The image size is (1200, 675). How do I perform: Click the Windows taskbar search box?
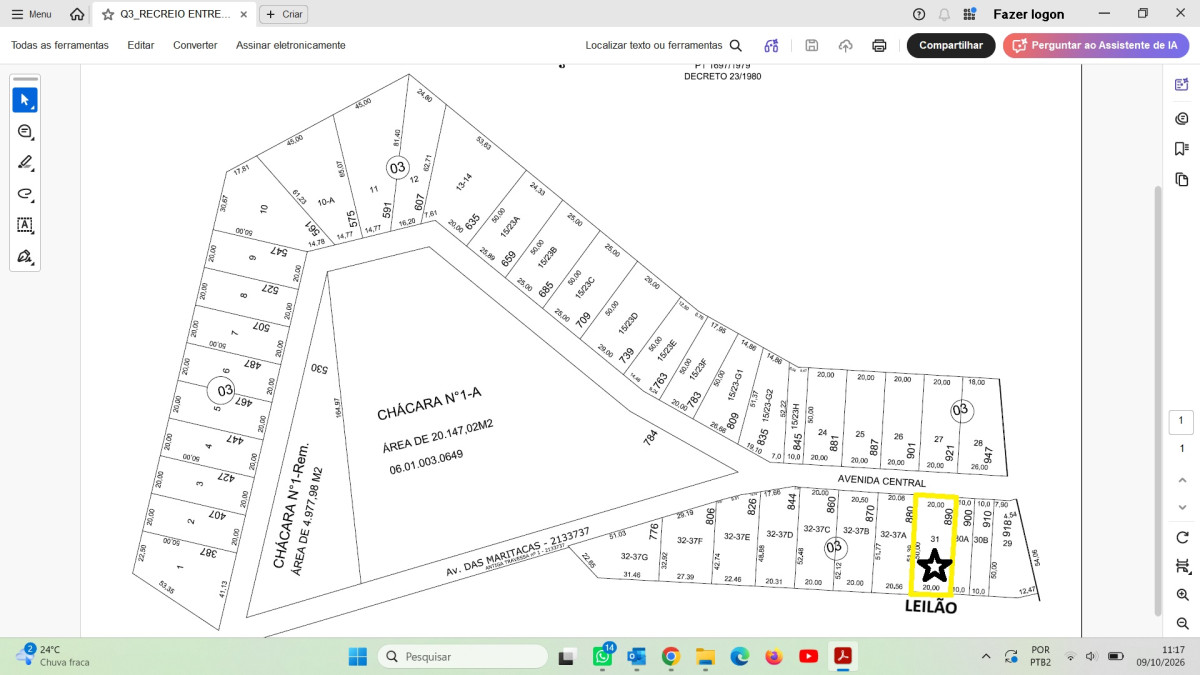pos(462,657)
